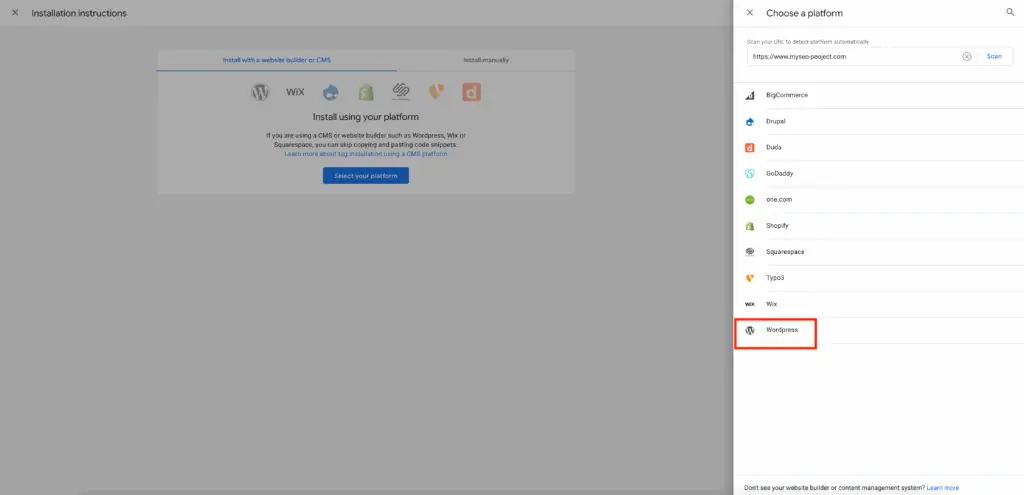The height and width of the screenshot is (495, 1024).
Task: Select the Shopify logo in platform list
Action: click(750, 226)
